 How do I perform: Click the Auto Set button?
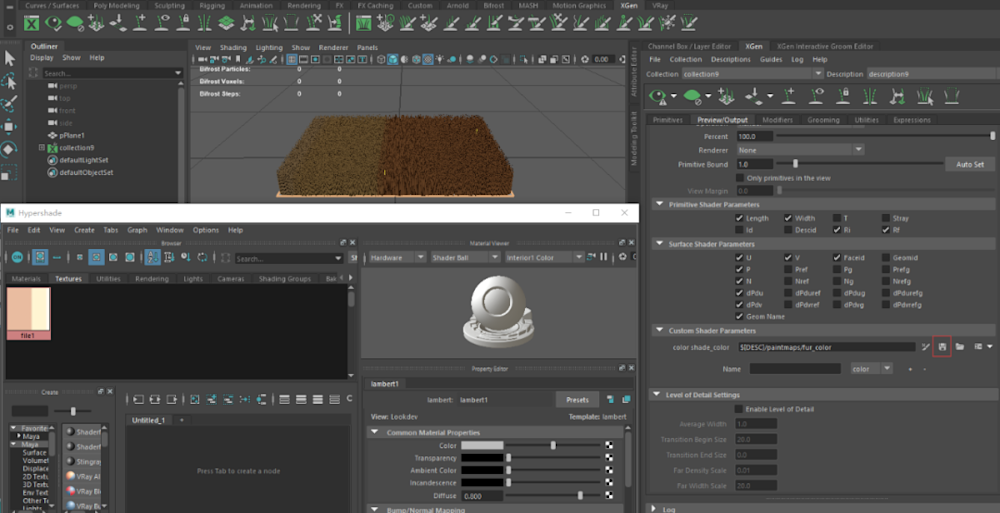click(x=969, y=164)
